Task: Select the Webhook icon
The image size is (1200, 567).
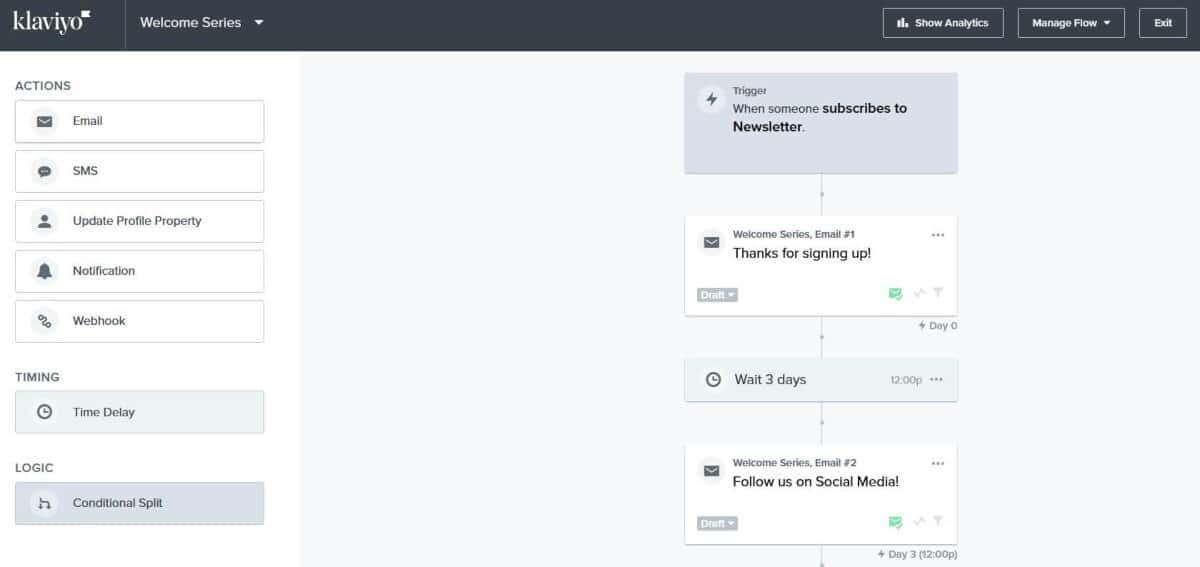Action: click(44, 321)
